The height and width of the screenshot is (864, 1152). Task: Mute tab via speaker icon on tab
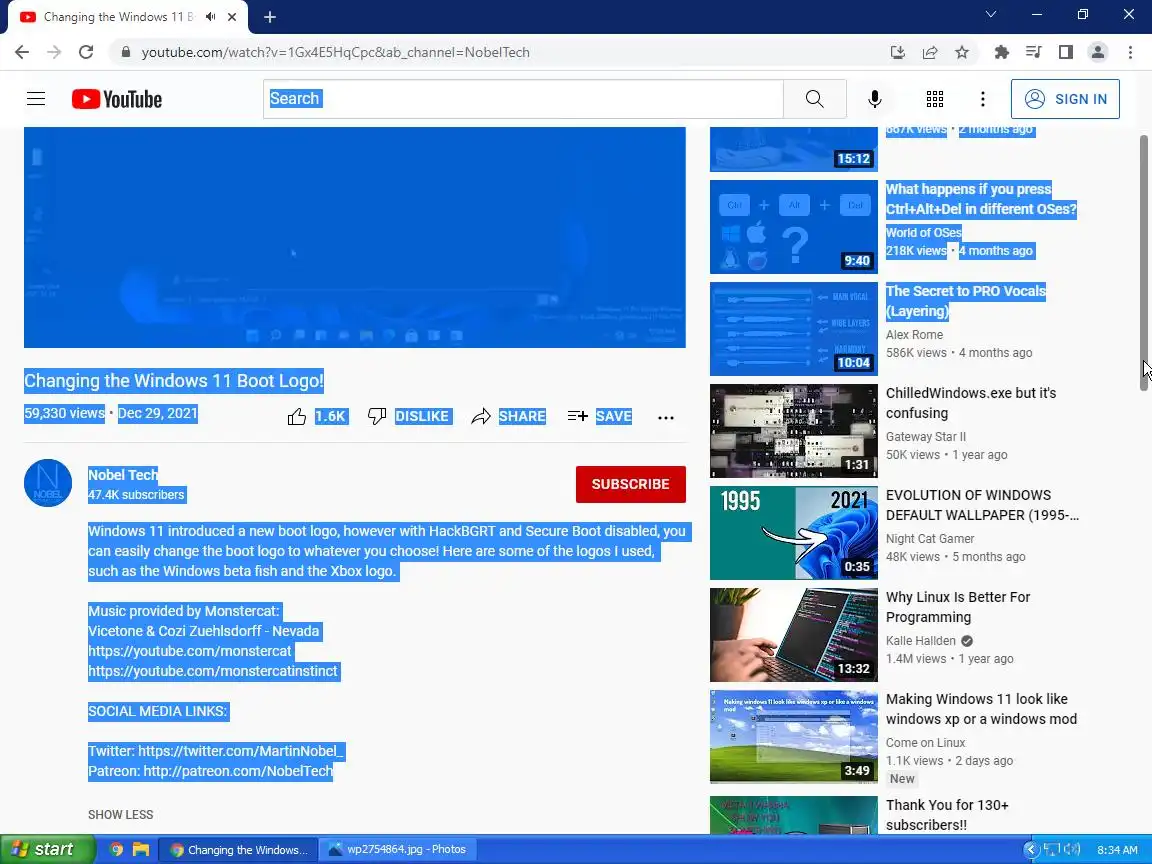pyautogui.click(x=211, y=16)
